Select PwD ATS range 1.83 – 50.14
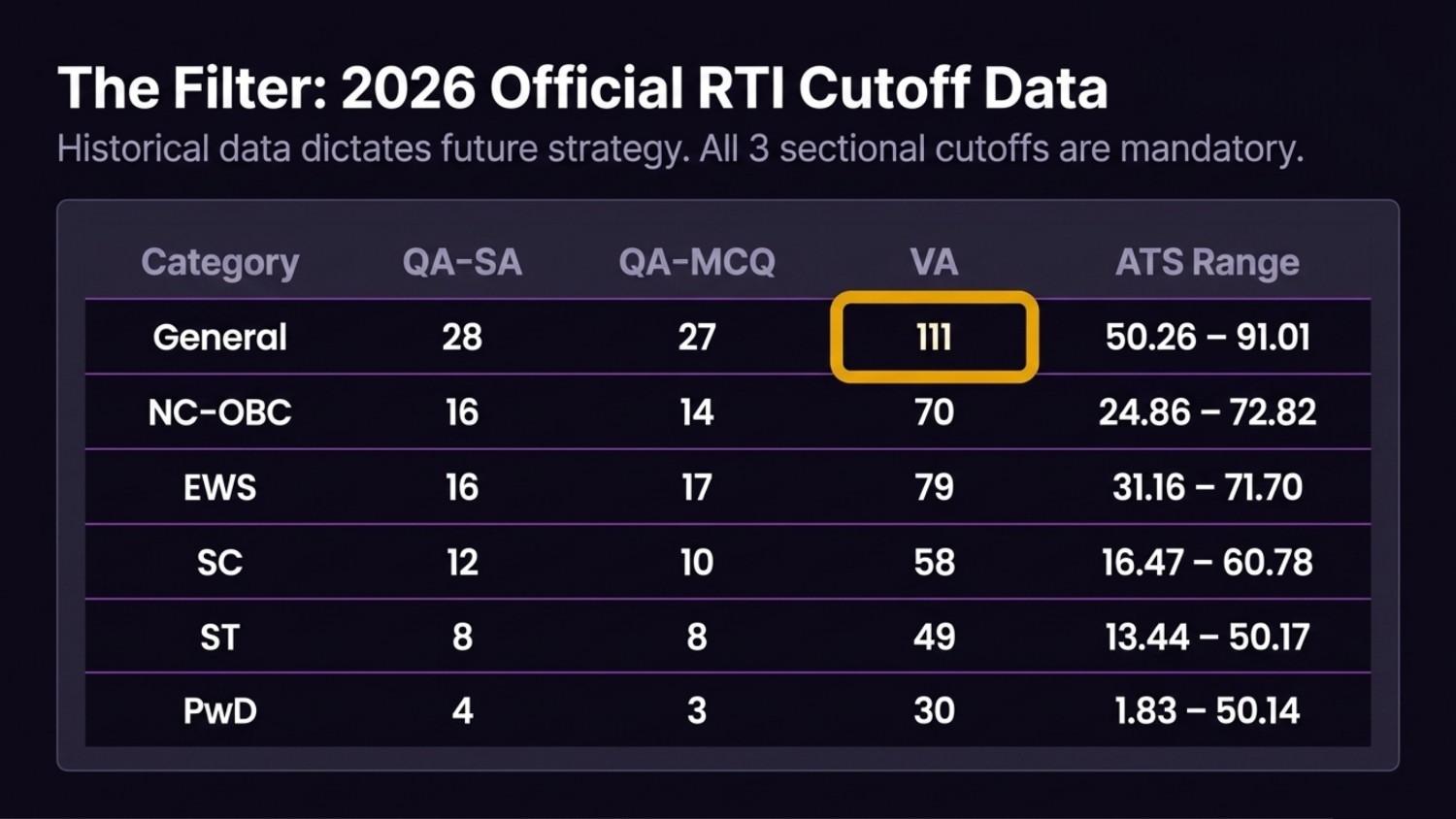The width and height of the screenshot is (1456, 819). (x=1208, y=711)
